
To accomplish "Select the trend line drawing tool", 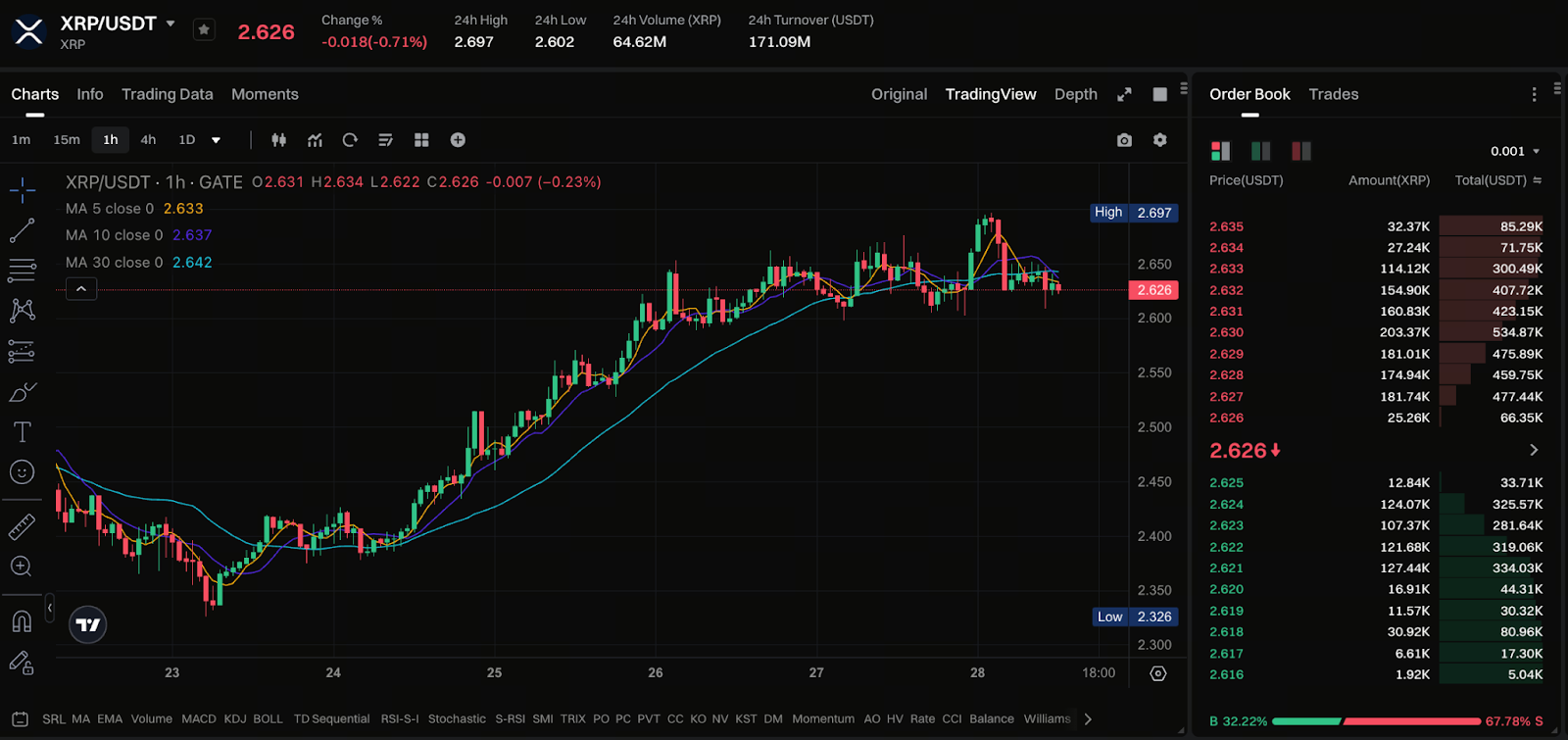I will pyautogui.click(x=22, y=230).
